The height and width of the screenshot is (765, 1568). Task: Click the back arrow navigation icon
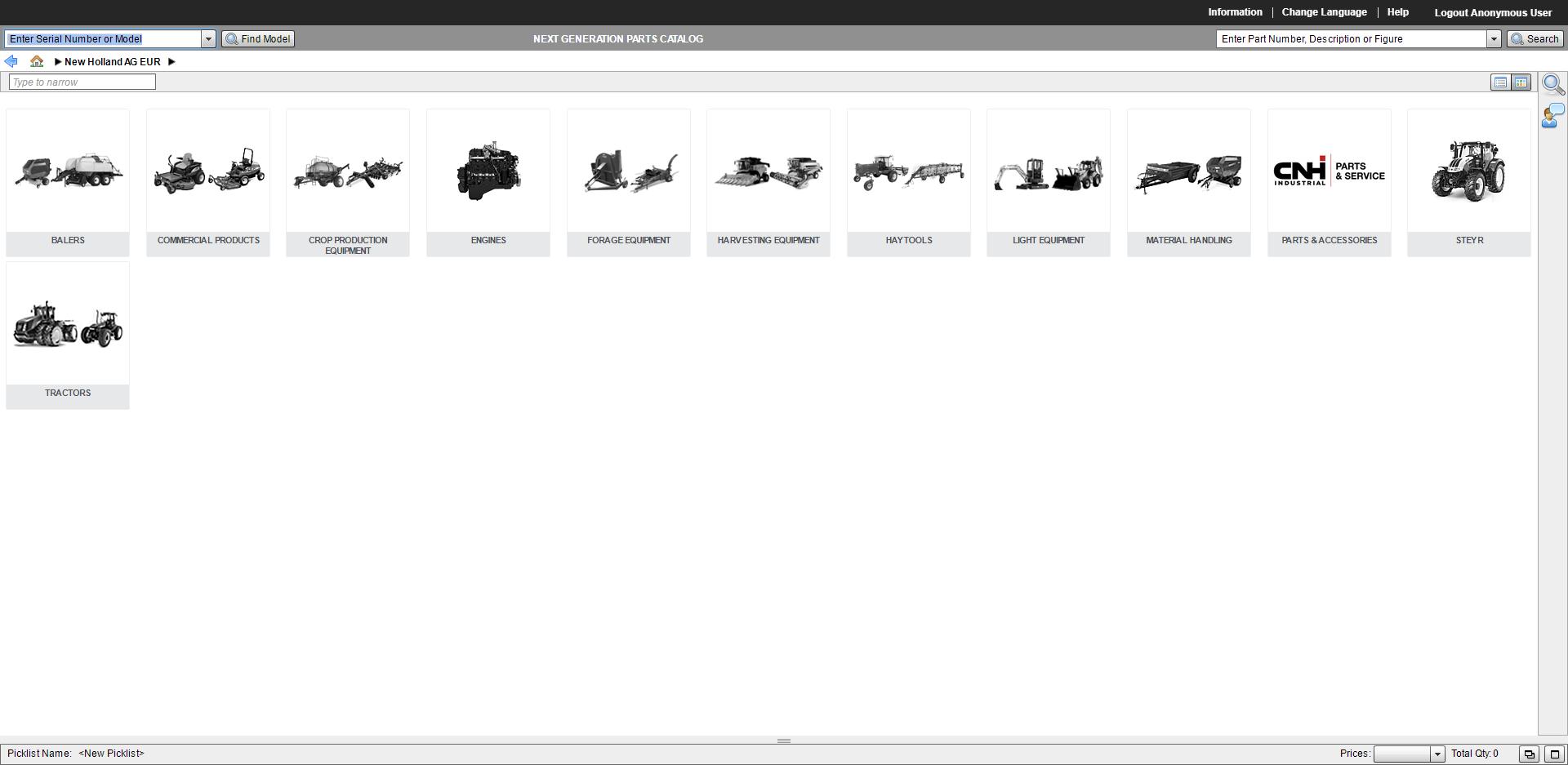click(11, 60)
